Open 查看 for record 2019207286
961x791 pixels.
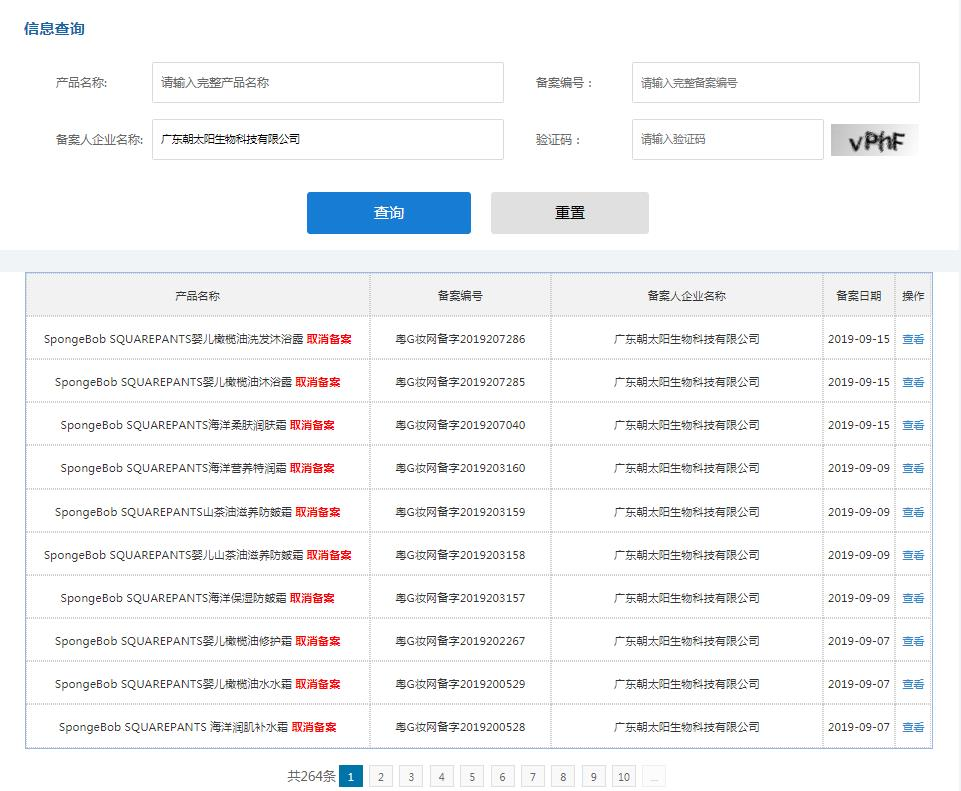click(912, 339)
